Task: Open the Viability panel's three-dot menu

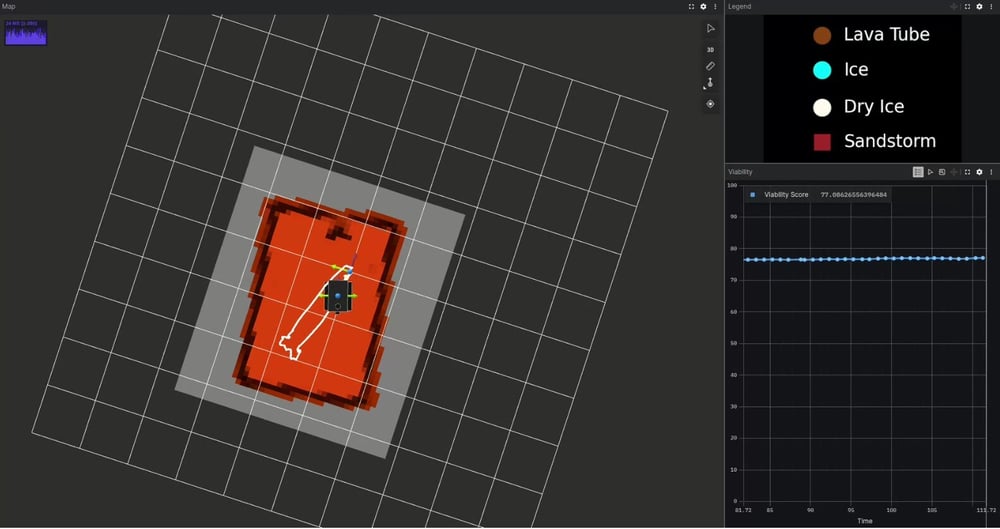Action: click(x=991, y=172)
